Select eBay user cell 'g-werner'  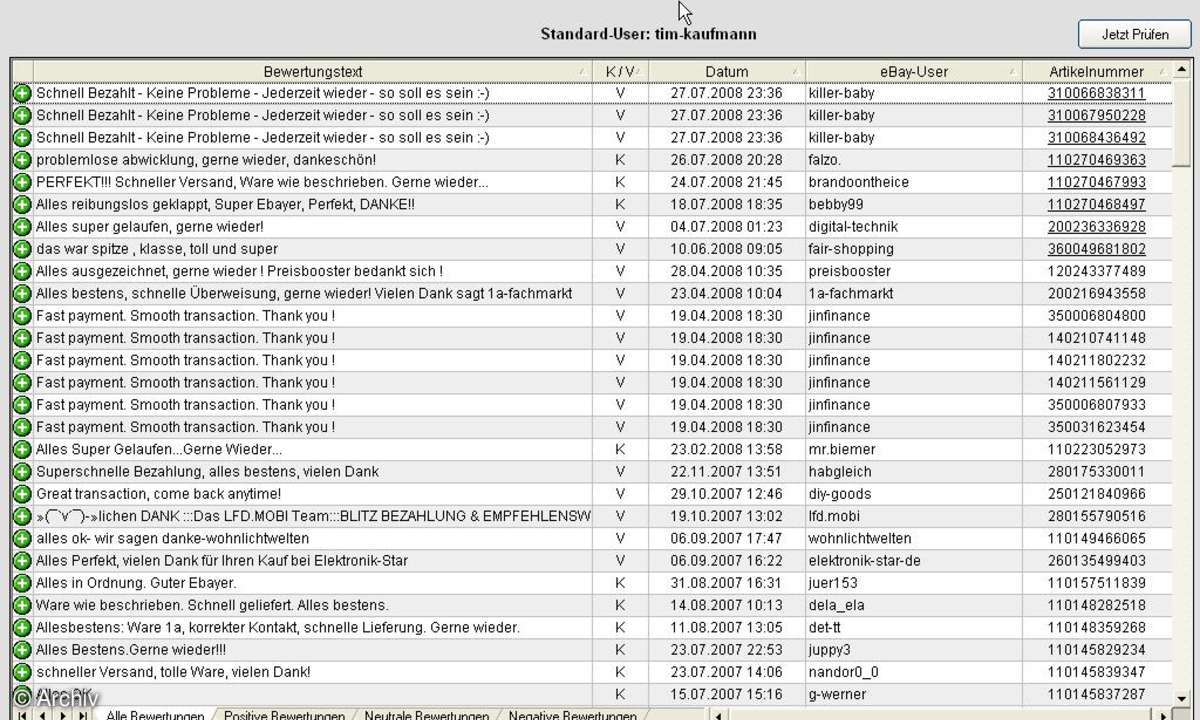point(914,694)
